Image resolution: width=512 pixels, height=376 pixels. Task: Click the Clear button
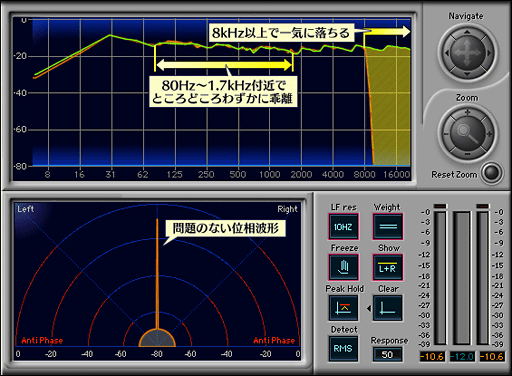pyautogui.click(x=388, y=308)
